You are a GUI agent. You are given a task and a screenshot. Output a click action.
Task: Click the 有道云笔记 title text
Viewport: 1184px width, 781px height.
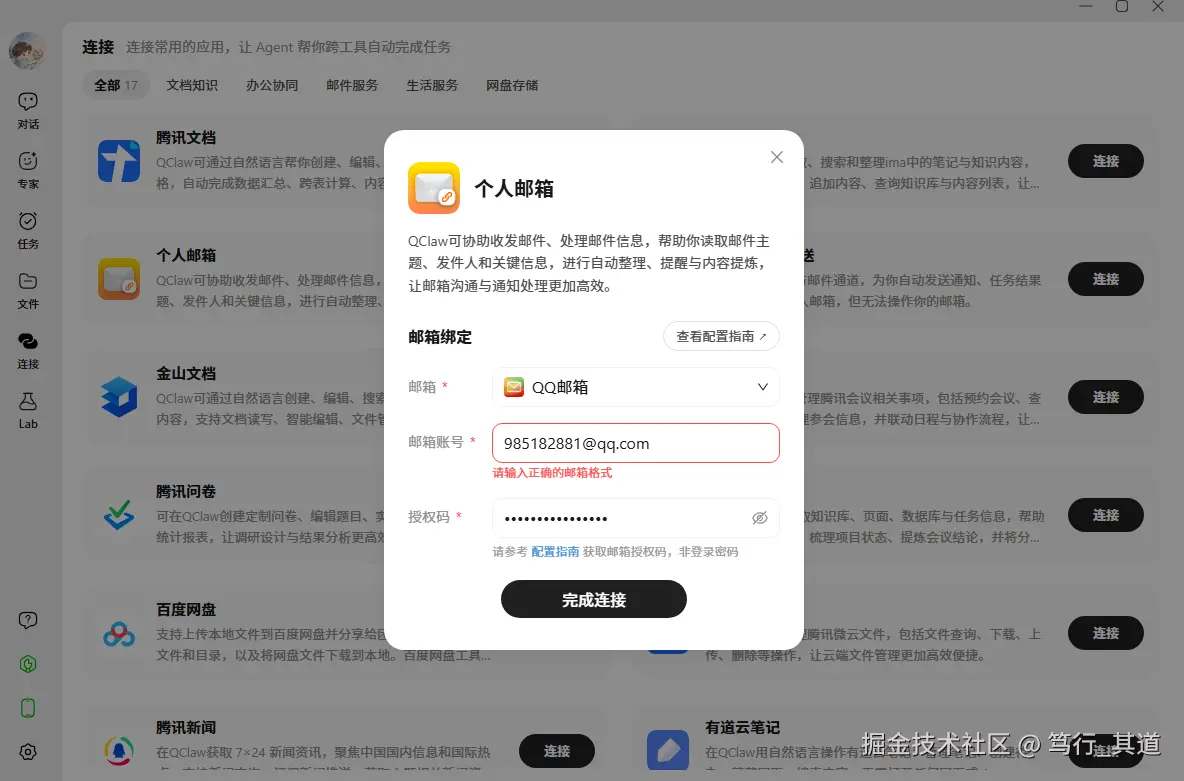tap(742, 727)
